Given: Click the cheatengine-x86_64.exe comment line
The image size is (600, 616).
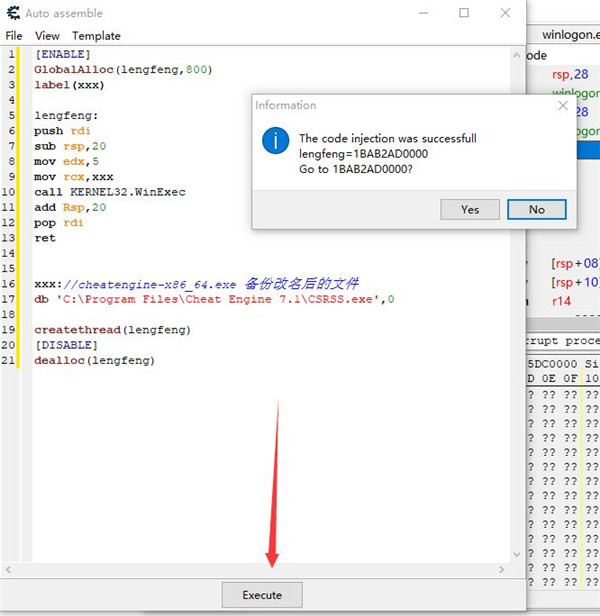Looking at the screenshot, I should click(x=196, y=284).
